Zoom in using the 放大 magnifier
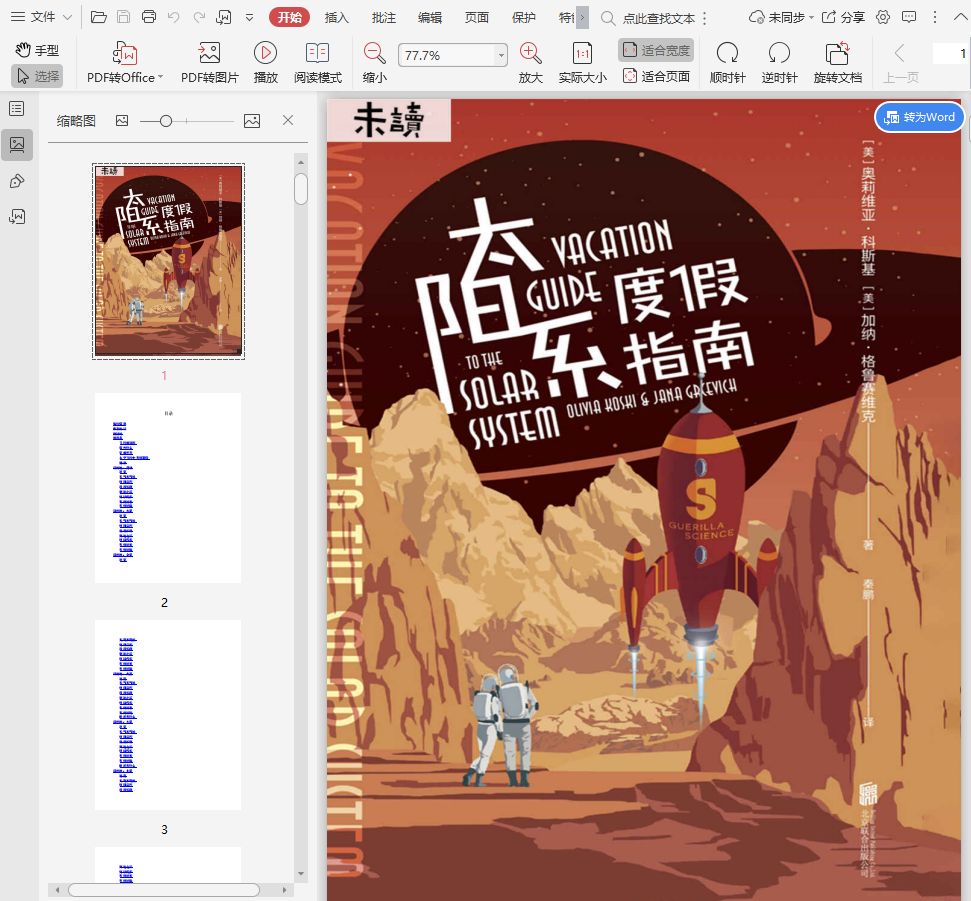 coord(530,54)
